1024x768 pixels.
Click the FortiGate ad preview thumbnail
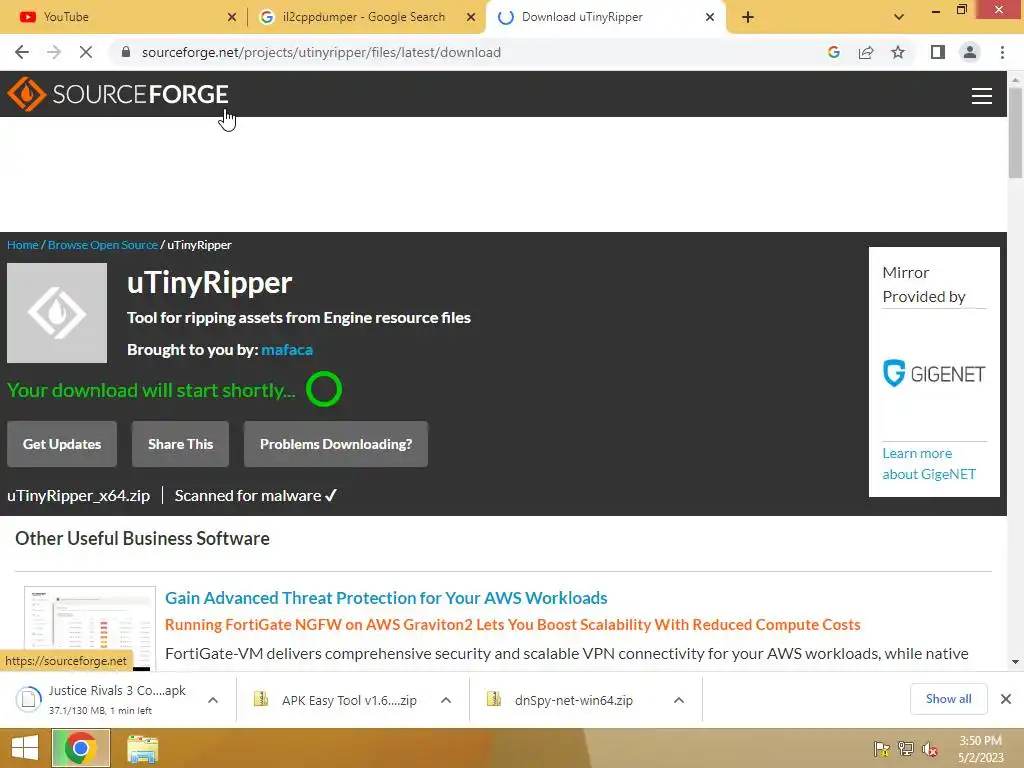click(90, 628)
